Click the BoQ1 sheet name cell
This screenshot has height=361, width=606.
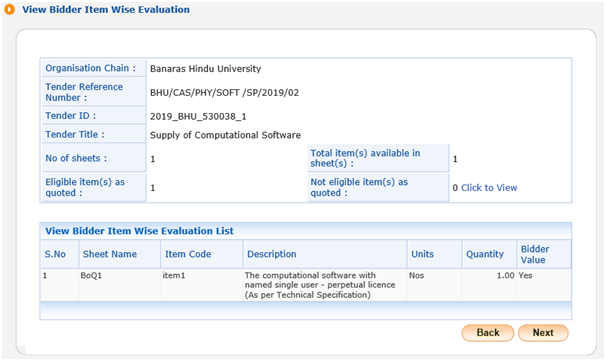coord(91,276)
